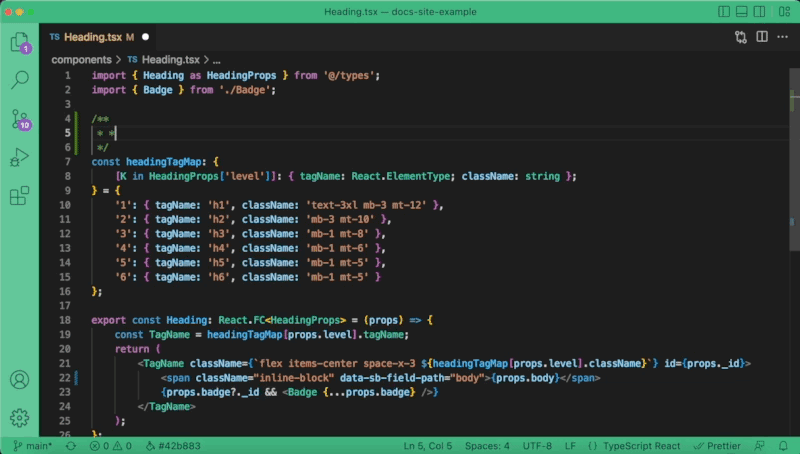Open the Manage gear menu
Viewport: 800px width, 454px height.
19,418
